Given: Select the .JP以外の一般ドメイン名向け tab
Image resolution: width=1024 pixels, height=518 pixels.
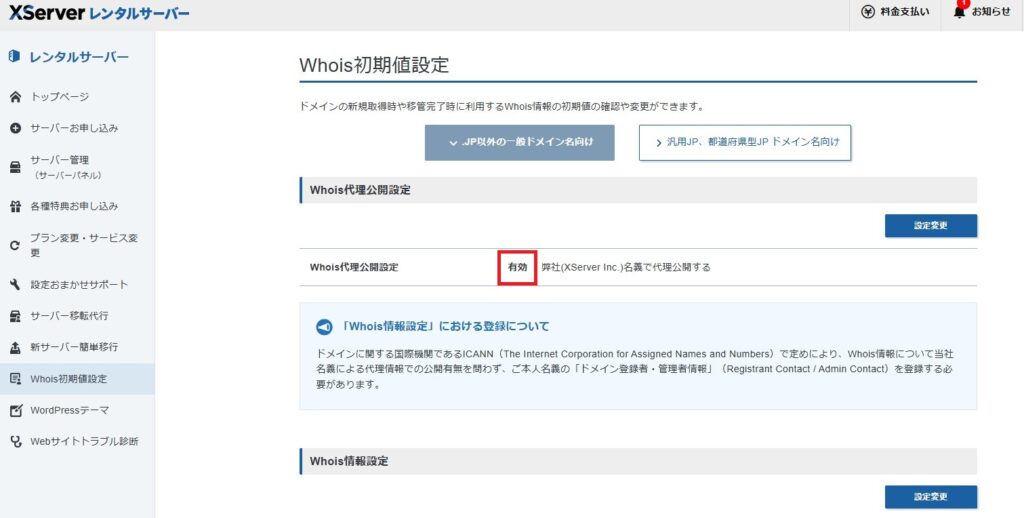Looking at the screenshot, I should [519, 143].
